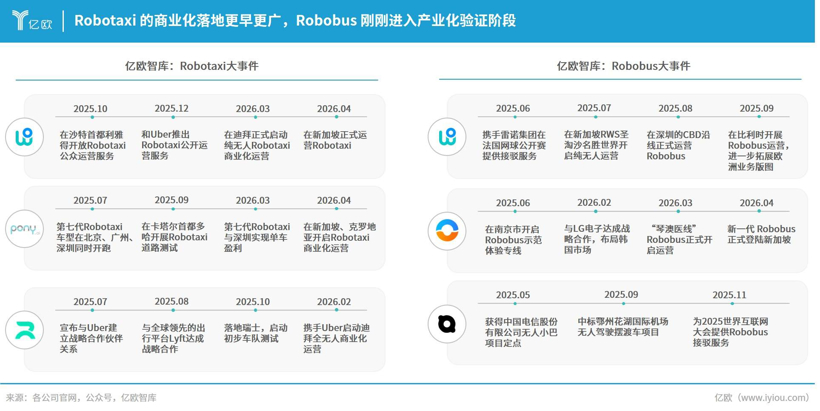
Task: Click text '在新加坡、克罗地亚开启Robotaxi商业化运营'
Action: (x=339, y=237)
